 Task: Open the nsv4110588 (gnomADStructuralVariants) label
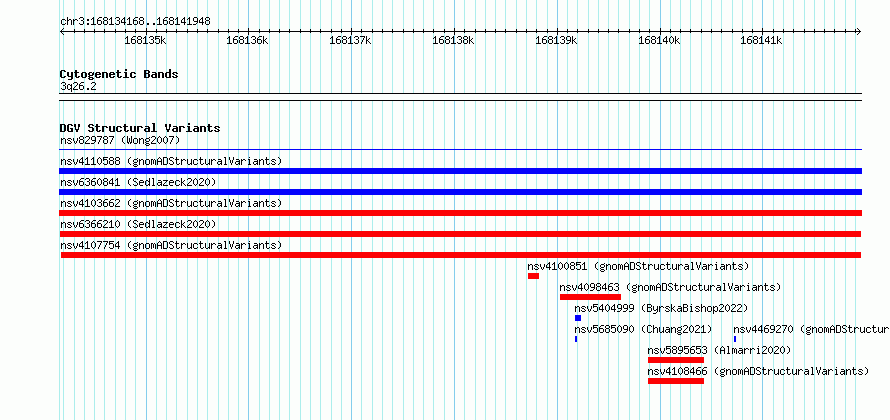171,161
